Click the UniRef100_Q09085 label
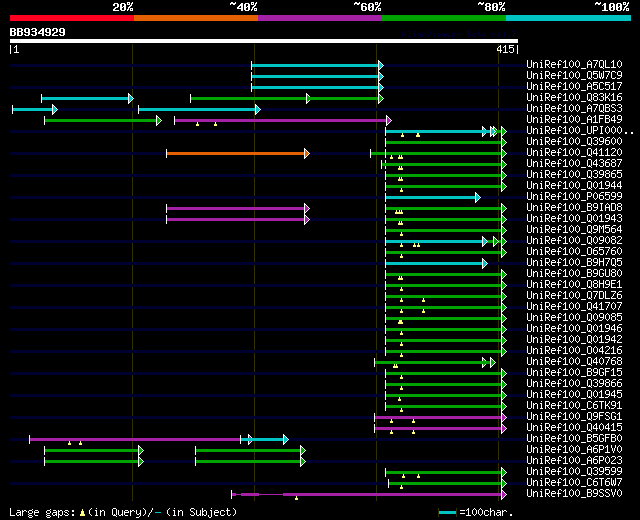 click(574, 318)
